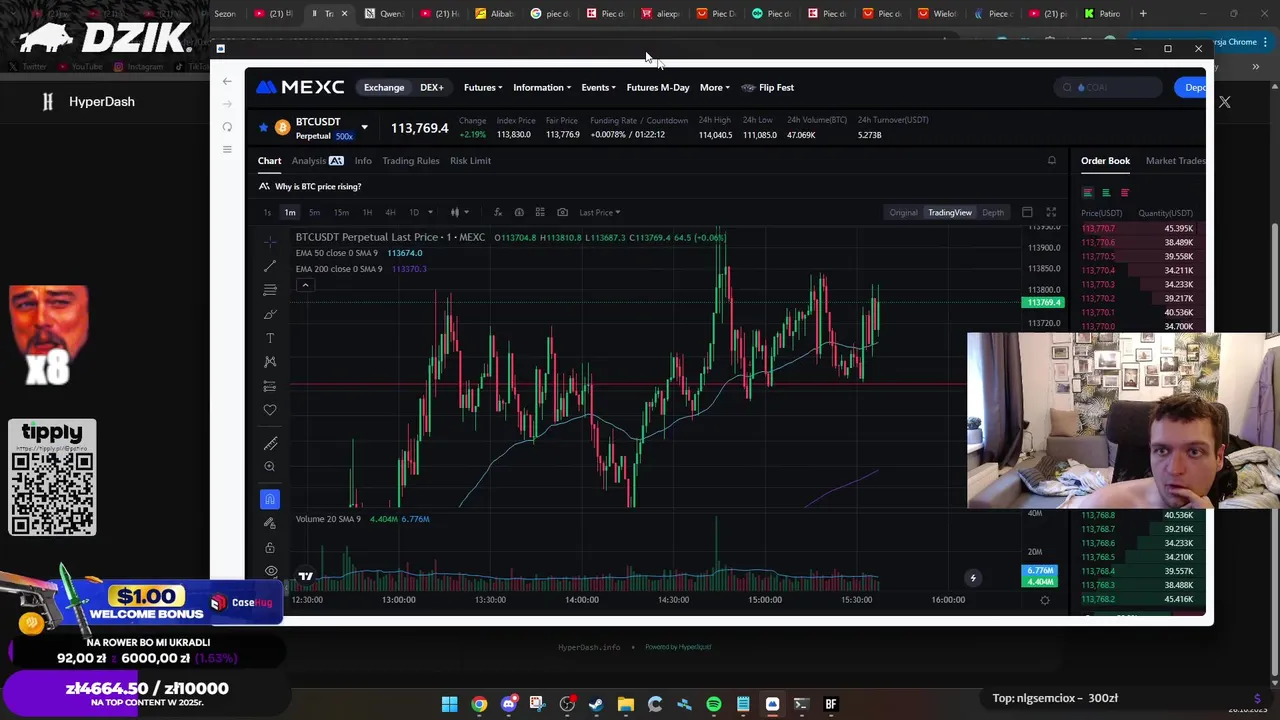The height and width of the screenshot is (720, 1280).
Task: Select the 1m timeframe
Action: tap(290, 212)
